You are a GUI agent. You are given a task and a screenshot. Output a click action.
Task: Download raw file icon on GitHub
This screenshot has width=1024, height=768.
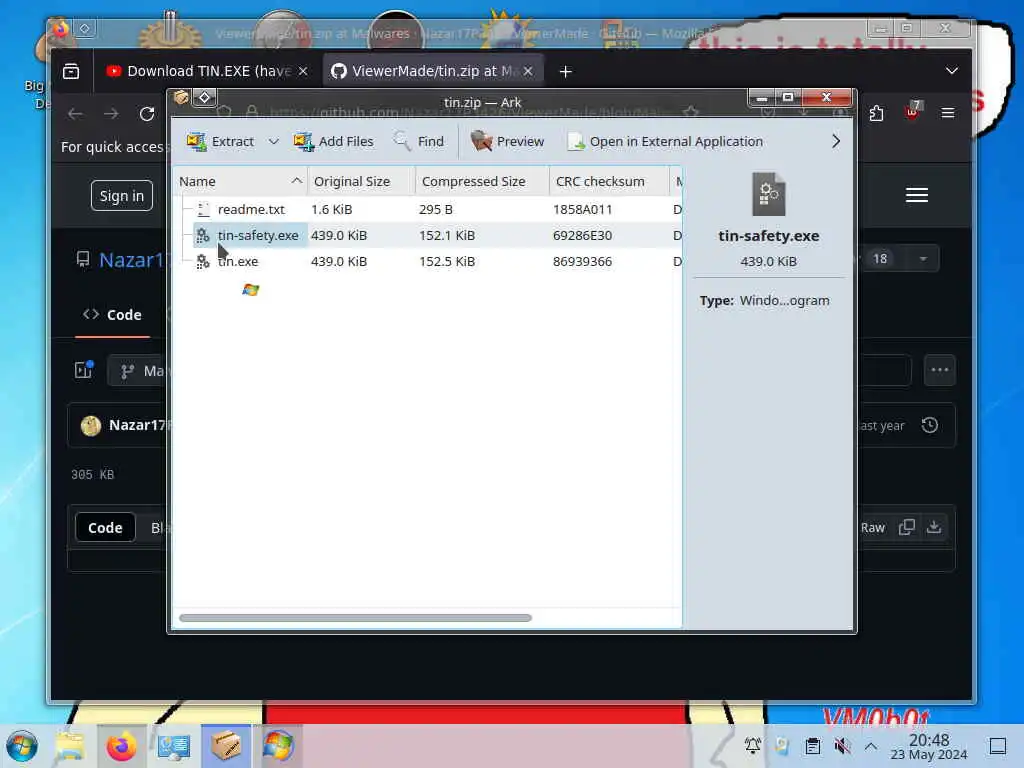point(934,527)
